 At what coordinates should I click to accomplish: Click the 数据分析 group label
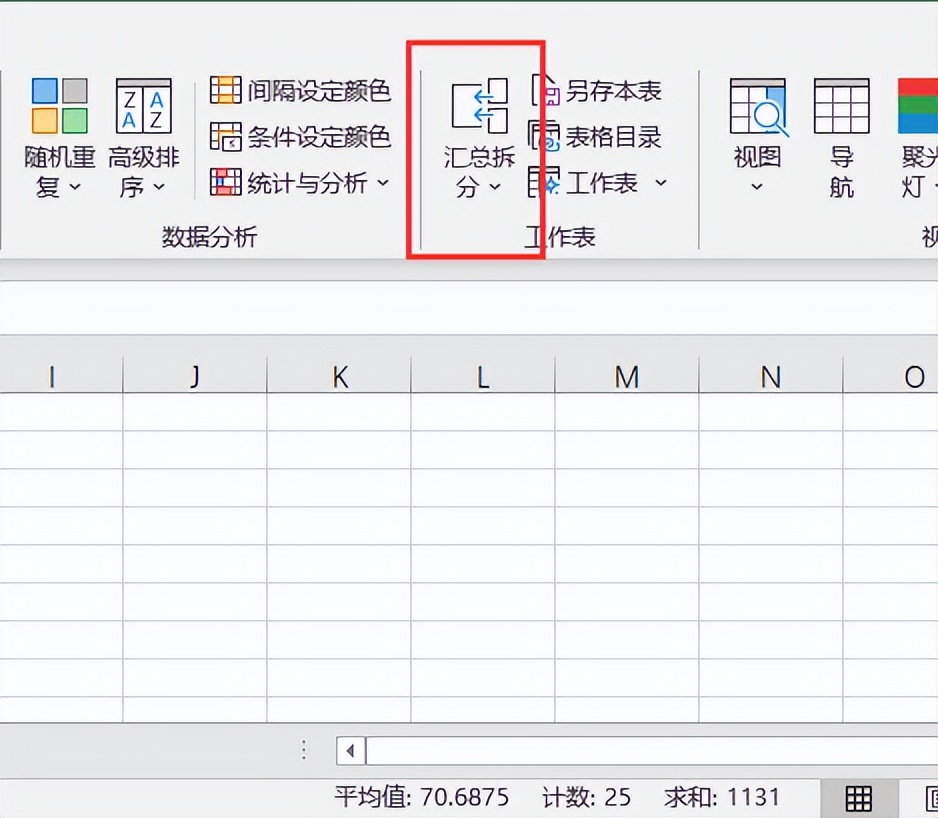click(x=208, y=237)
